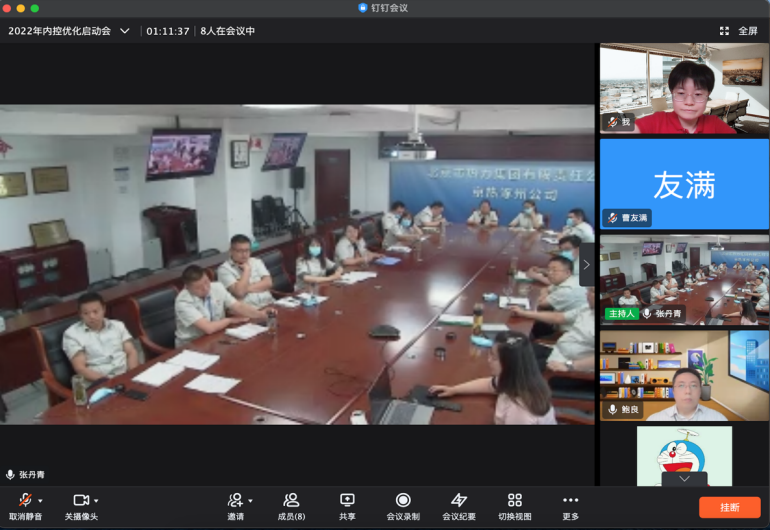The image size is (770, 530).
Task: Click the 共享 screen share icon
Action: pos(347,501)
